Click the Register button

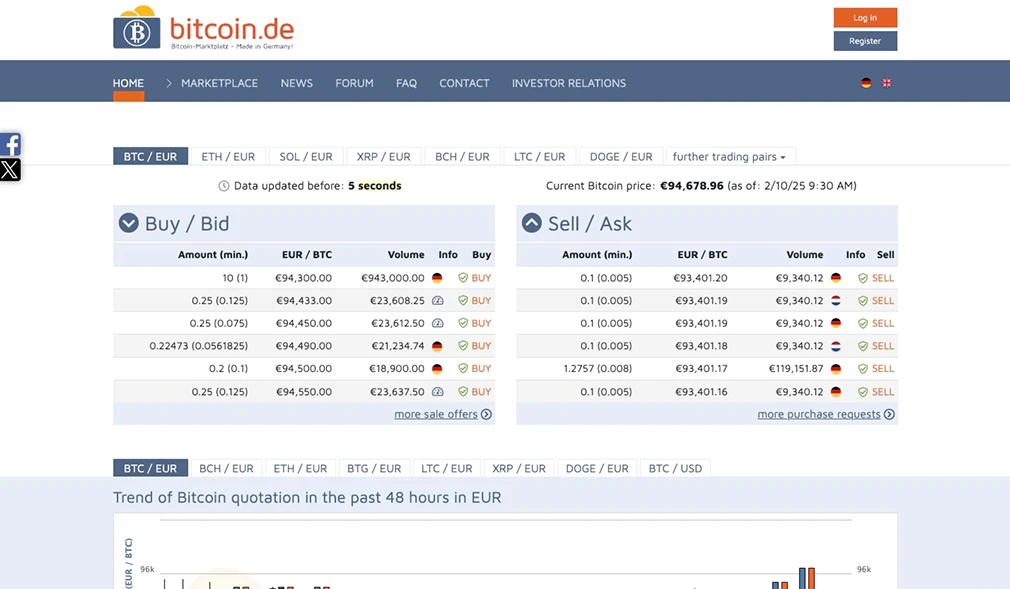(864, 41)
